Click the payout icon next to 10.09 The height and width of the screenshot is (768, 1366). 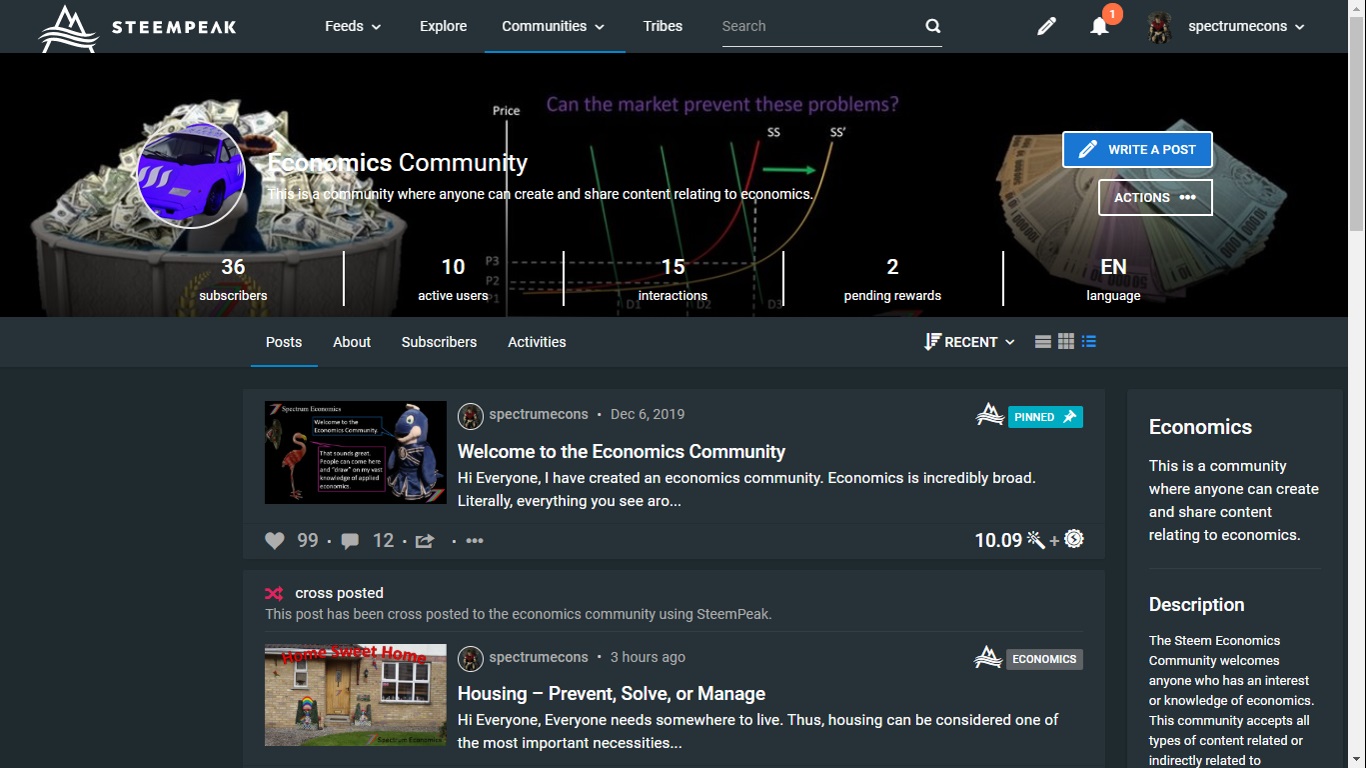click(1036, 540)
